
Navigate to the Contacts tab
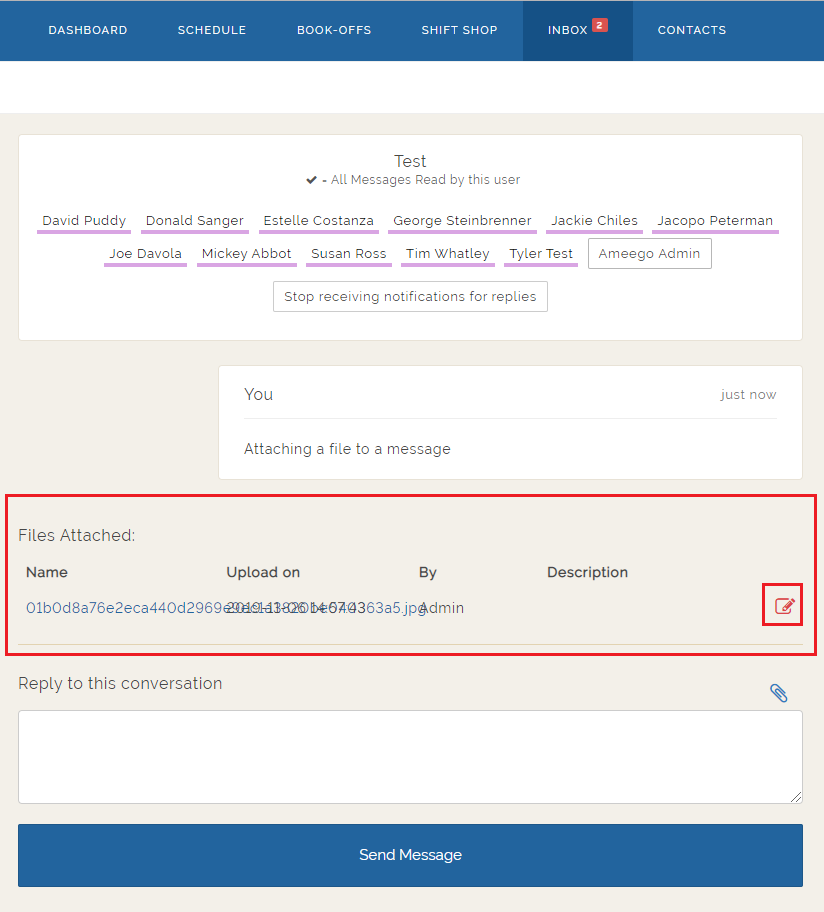(692, 30)
